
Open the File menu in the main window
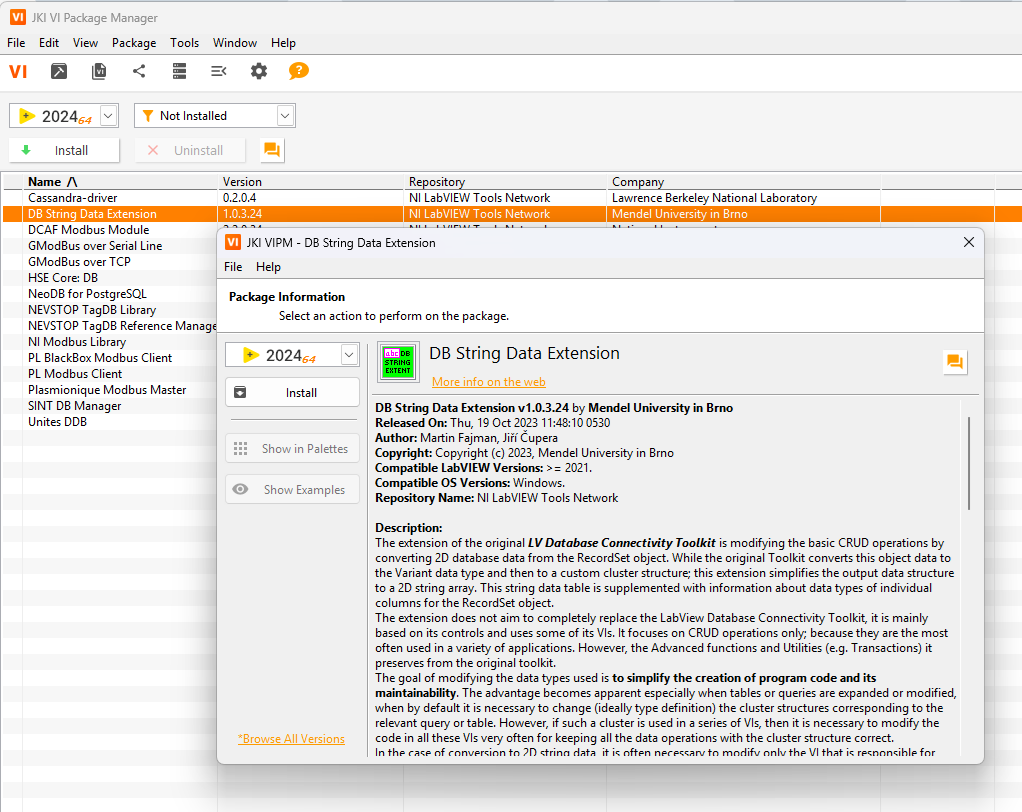pyautogui.click(x=16, y=43)
